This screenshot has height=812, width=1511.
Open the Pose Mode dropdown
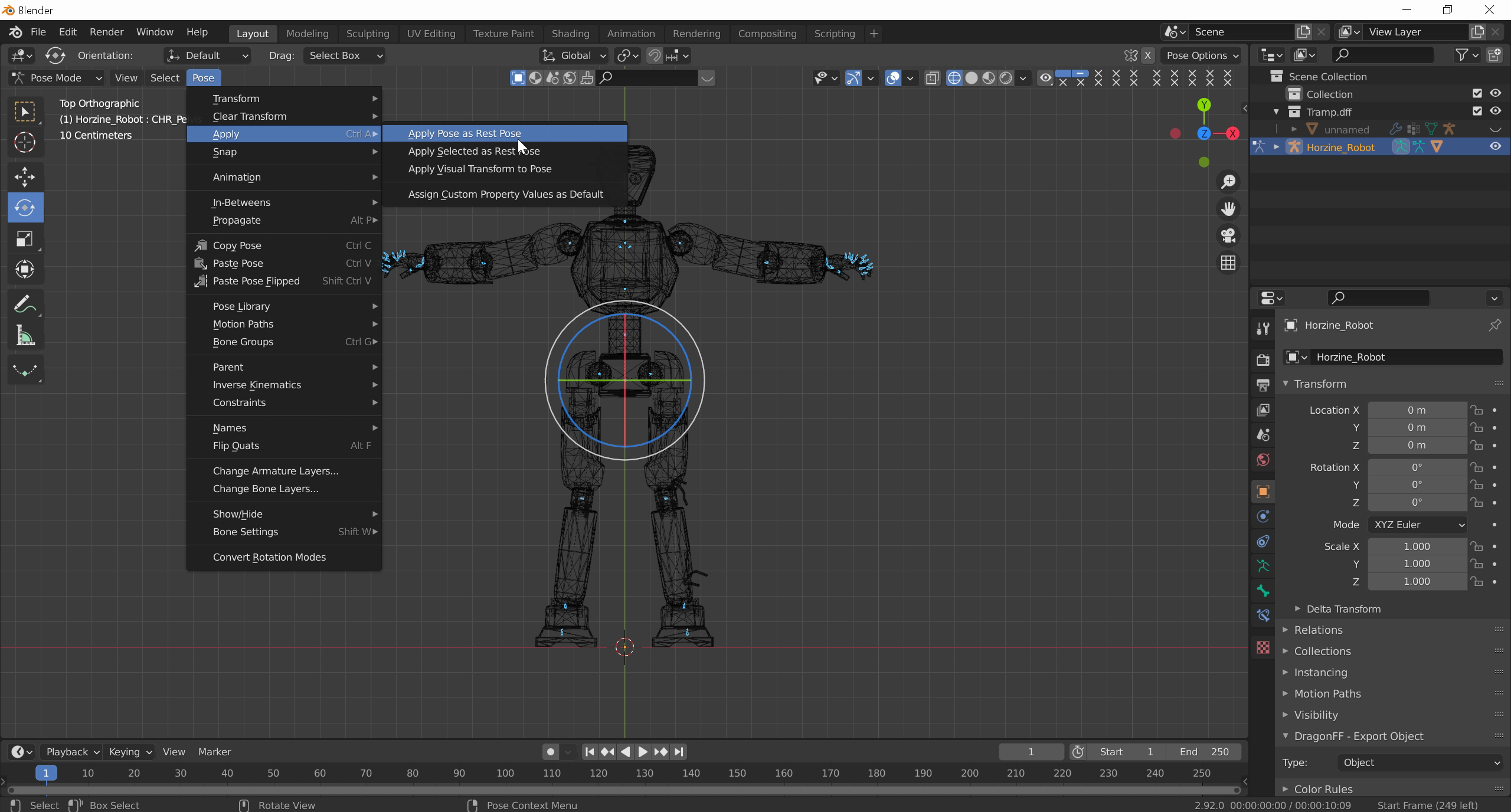tap(57, 78)
